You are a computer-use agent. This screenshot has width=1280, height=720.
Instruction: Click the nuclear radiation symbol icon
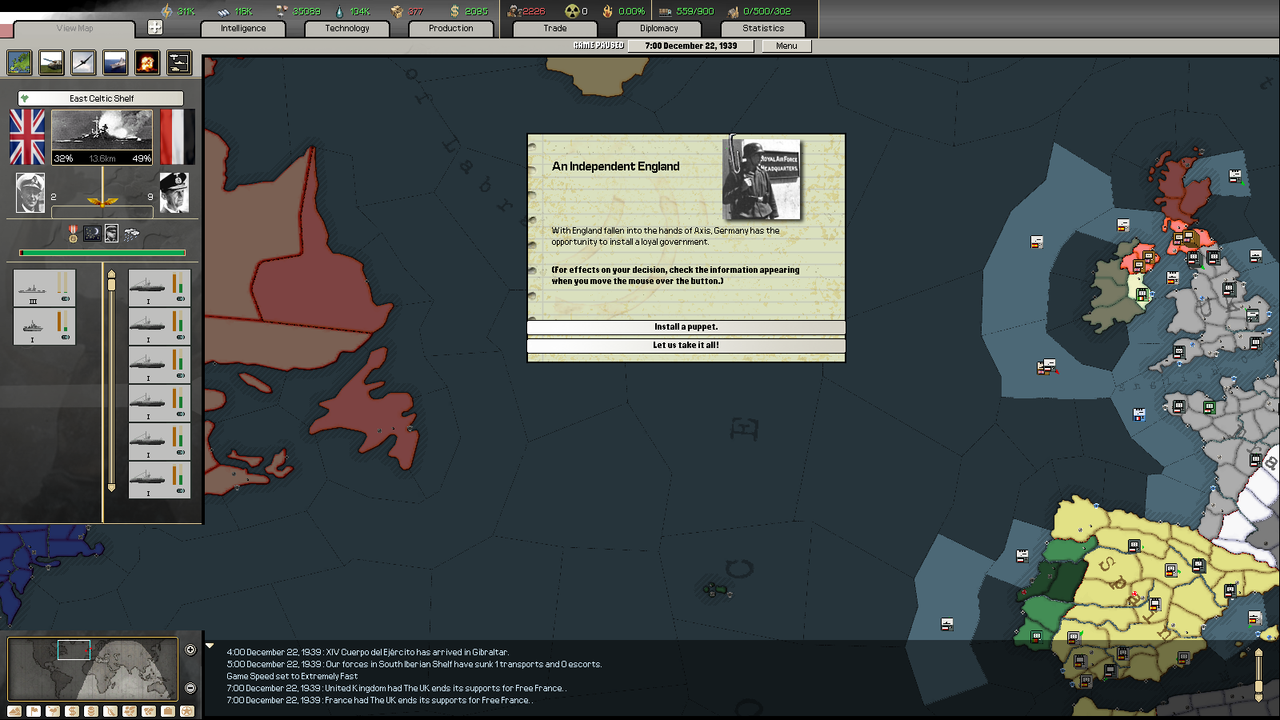pyautogui.click(x=572, y=11)
